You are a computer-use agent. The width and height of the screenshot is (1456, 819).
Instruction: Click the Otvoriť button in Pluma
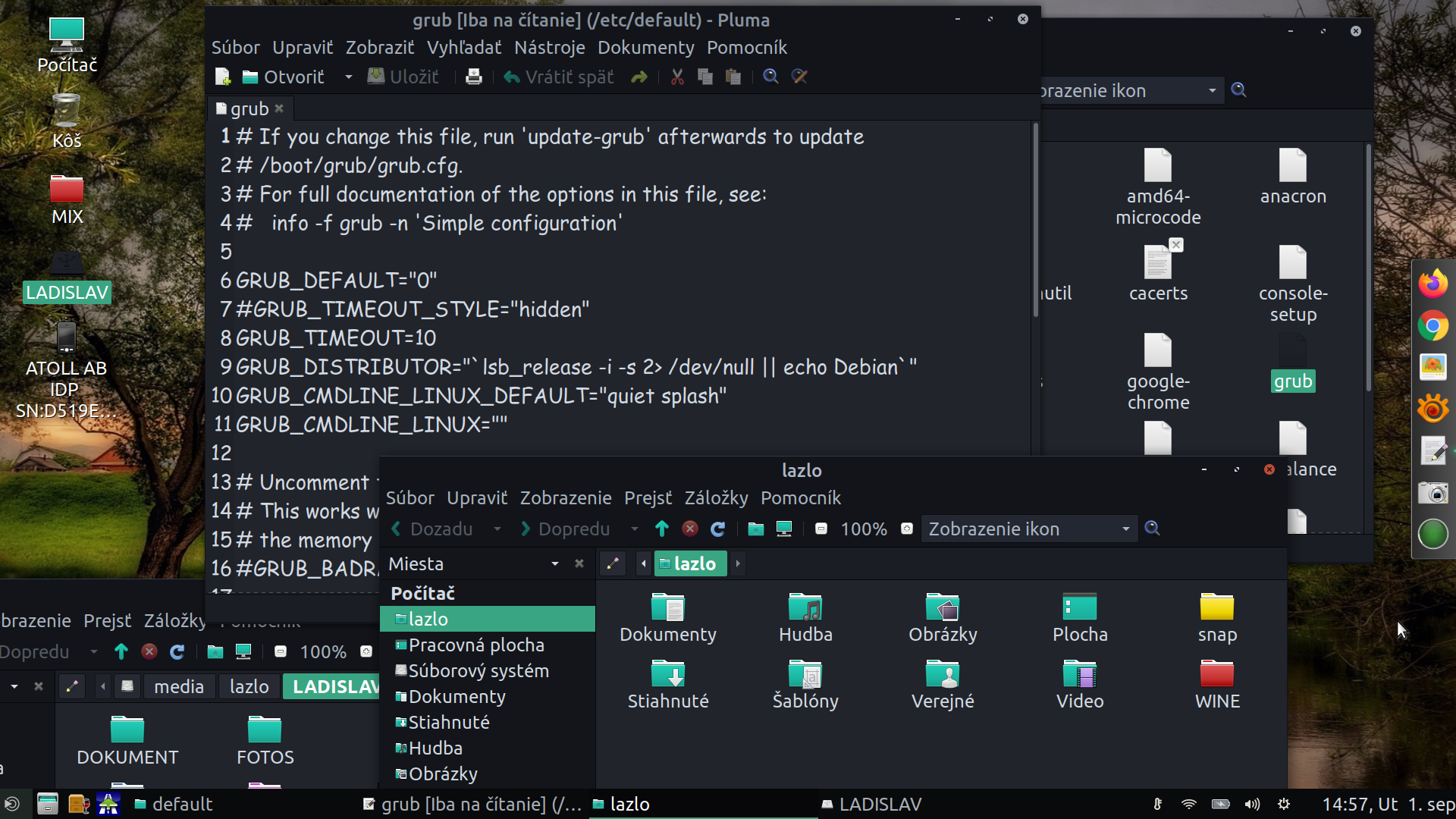[x=283, y=77]
